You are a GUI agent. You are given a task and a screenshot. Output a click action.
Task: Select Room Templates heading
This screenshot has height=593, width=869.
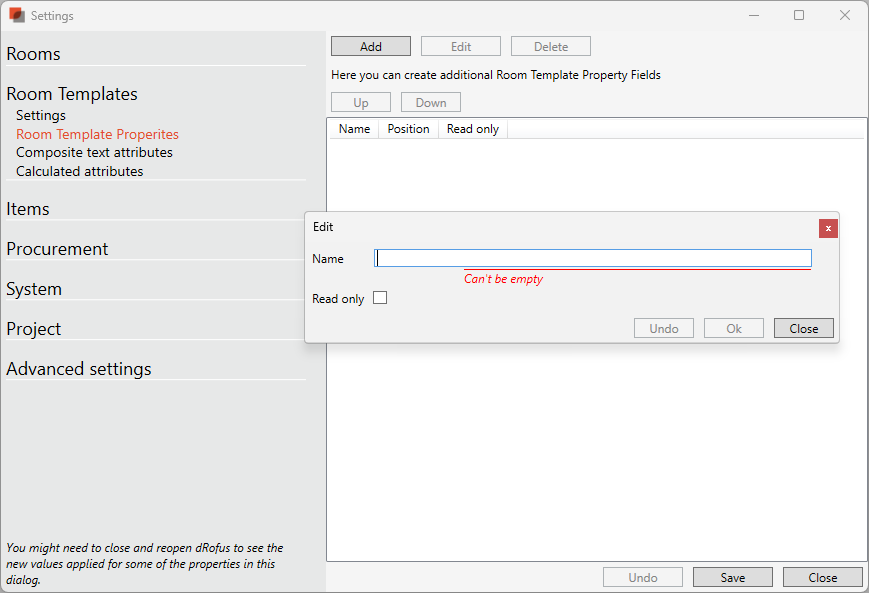click(72, 94)
